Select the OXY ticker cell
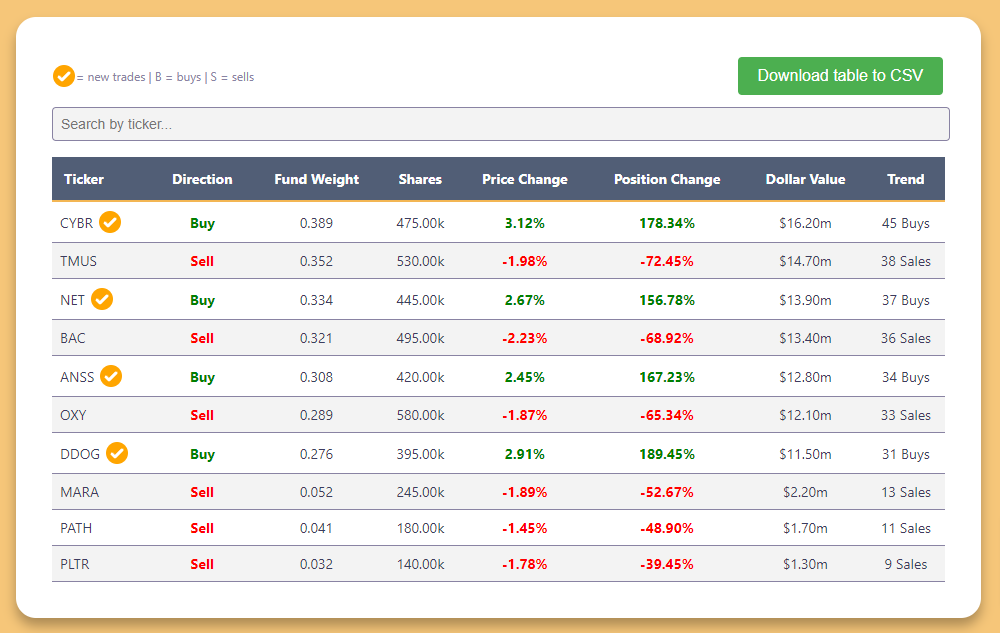This screenshot has width=1000, height=633. coord(73,416)
